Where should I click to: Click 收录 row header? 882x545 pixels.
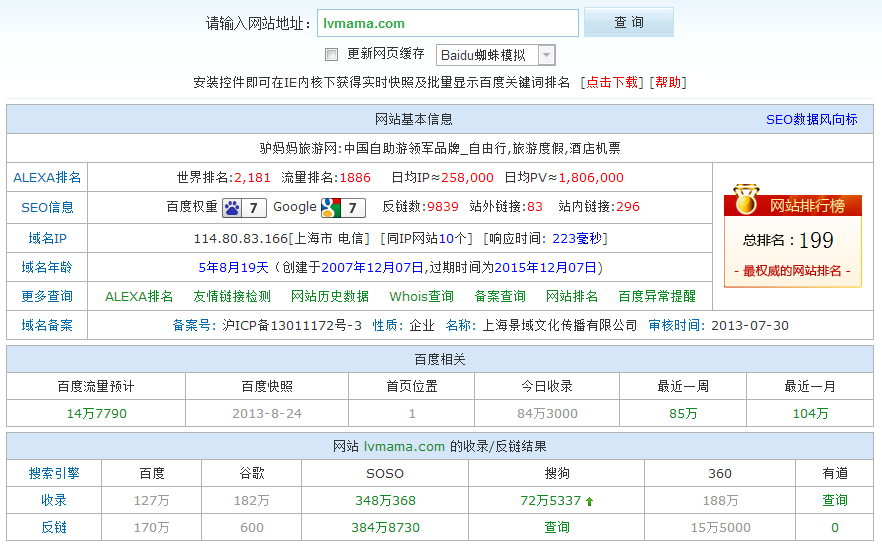coord(54,500)
